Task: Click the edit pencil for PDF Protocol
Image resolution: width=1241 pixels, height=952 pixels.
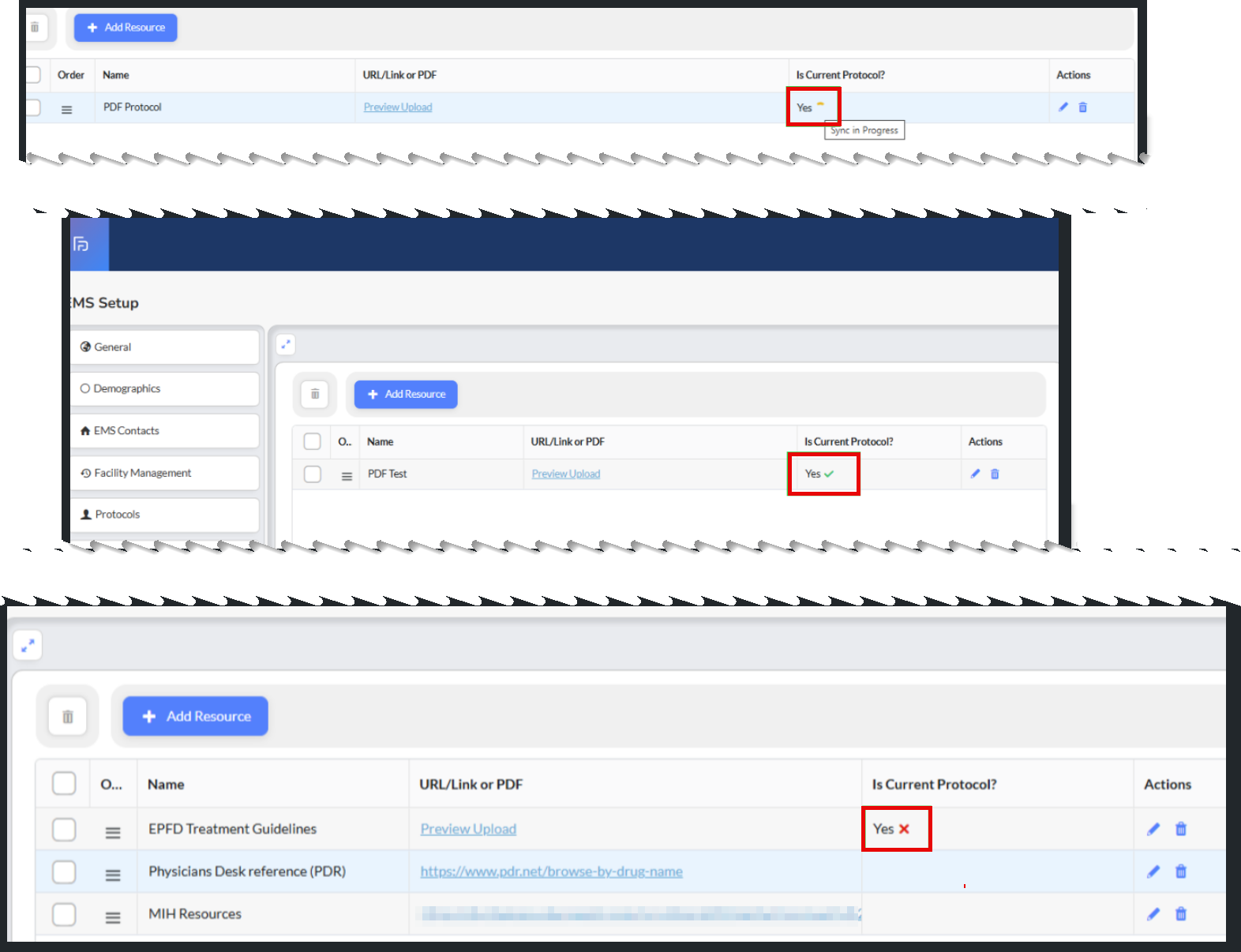Action: 1063,107
